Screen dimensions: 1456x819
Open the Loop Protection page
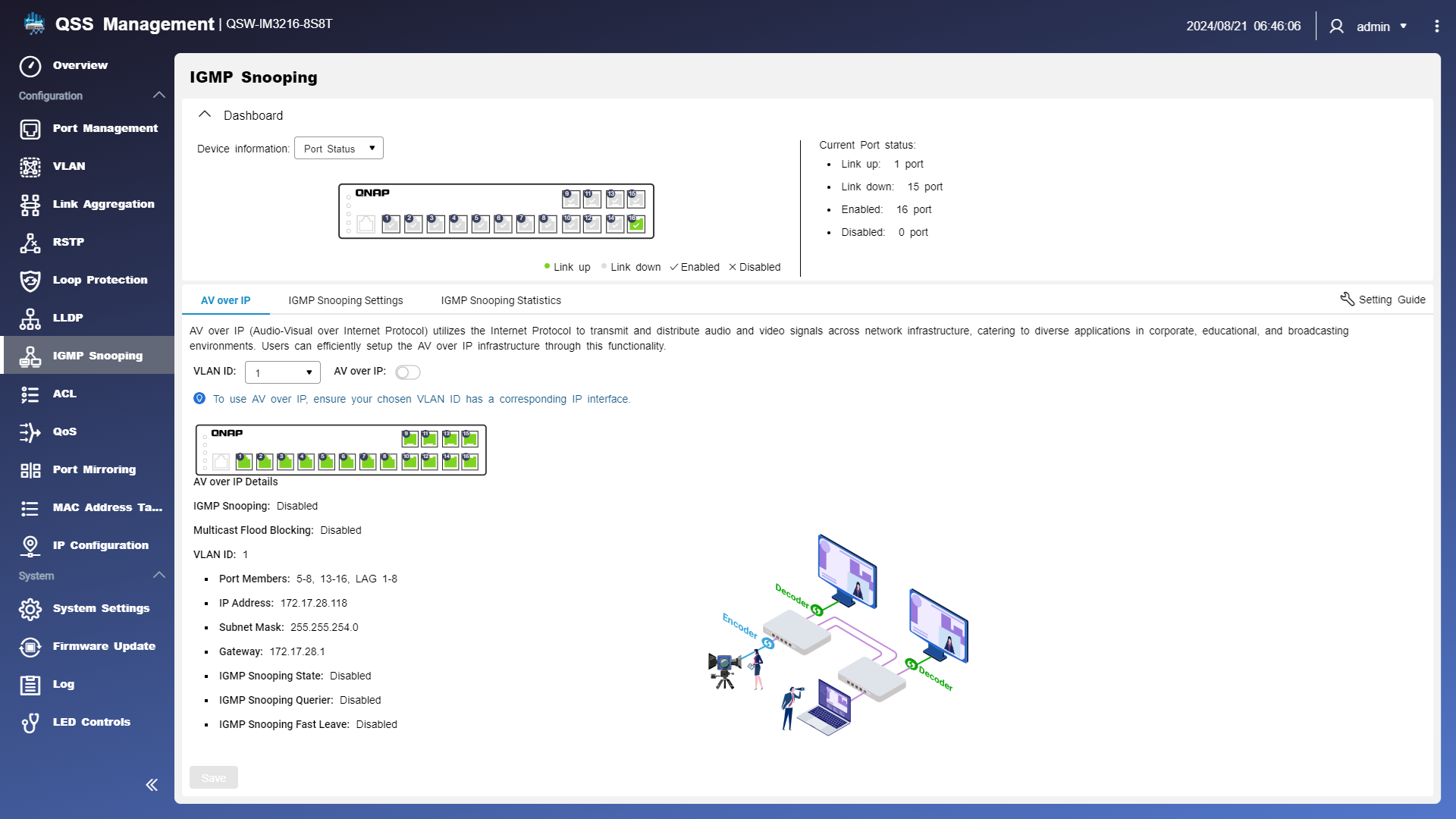point(99,280)
